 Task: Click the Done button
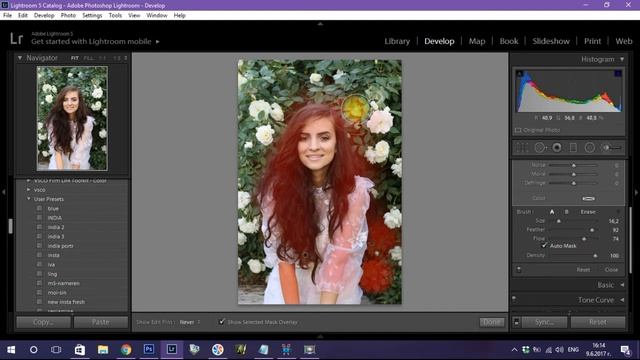pos(492,322)
